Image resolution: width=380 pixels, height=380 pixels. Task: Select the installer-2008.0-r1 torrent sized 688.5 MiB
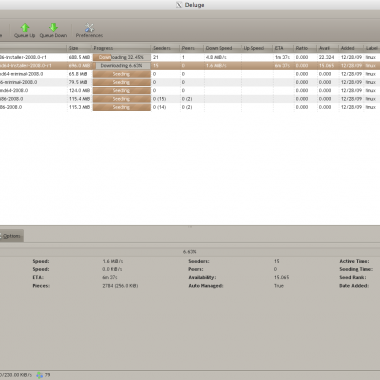point(190,57)
